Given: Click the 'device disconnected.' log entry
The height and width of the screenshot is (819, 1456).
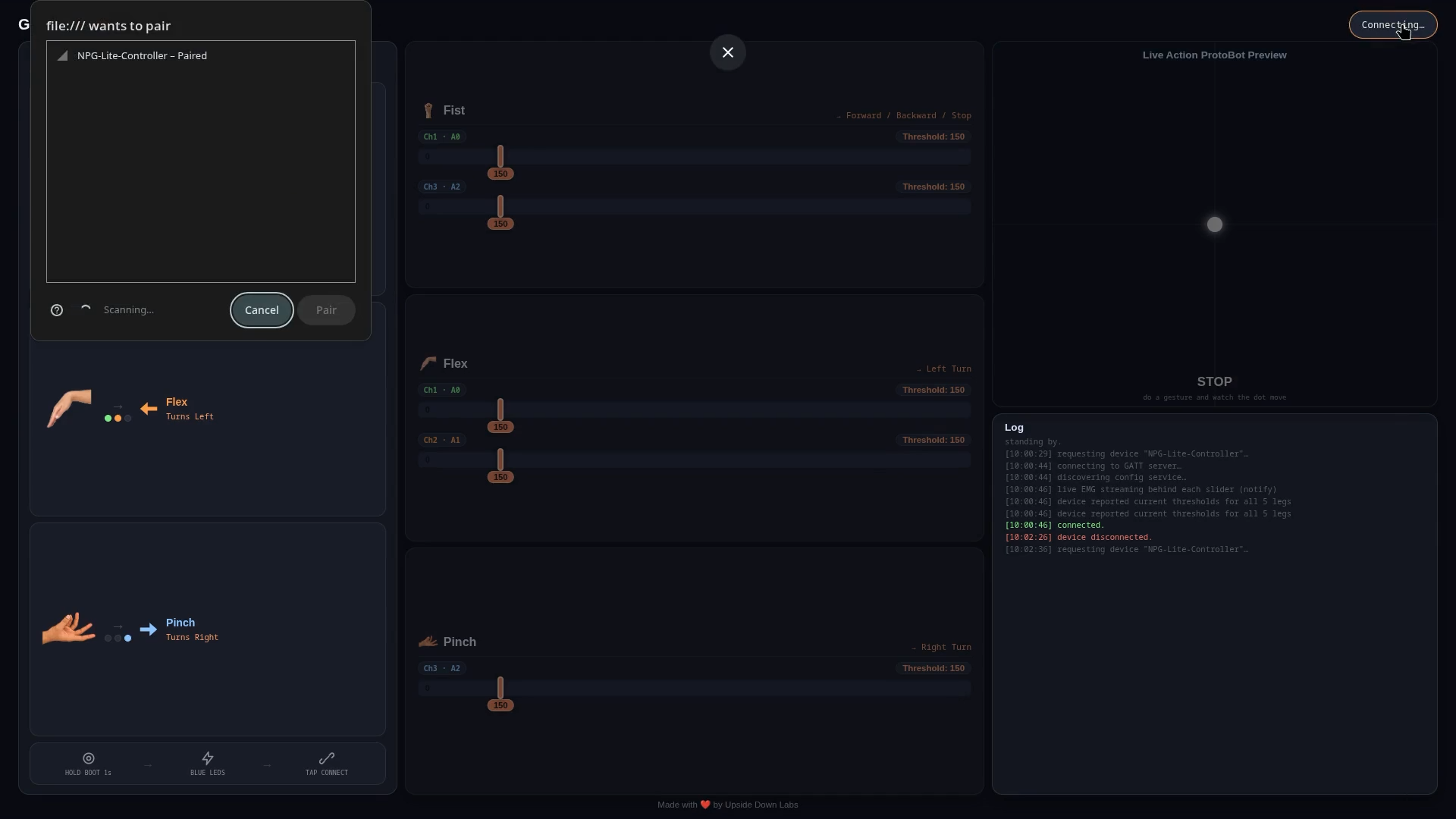Looking at the screenshot, I should [1078, 538].
